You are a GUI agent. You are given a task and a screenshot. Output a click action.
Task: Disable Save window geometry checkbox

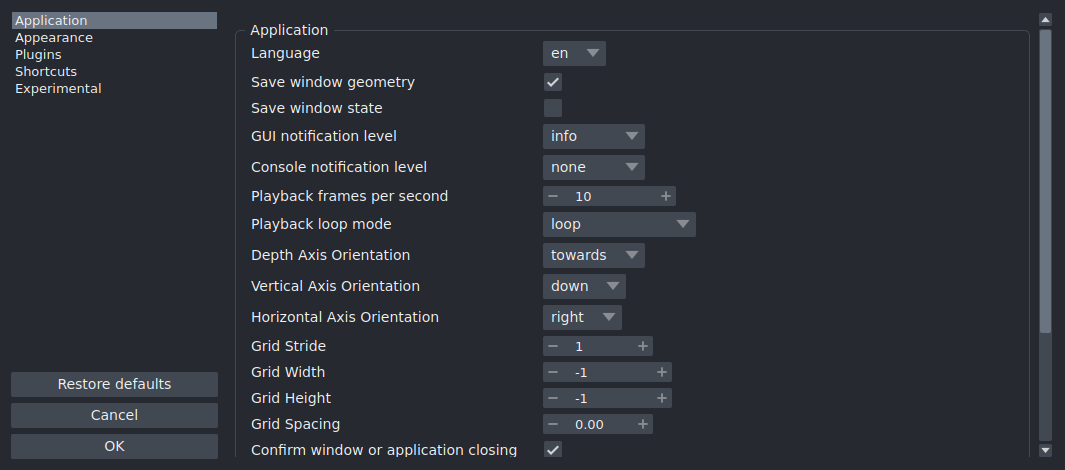[553, 82]
